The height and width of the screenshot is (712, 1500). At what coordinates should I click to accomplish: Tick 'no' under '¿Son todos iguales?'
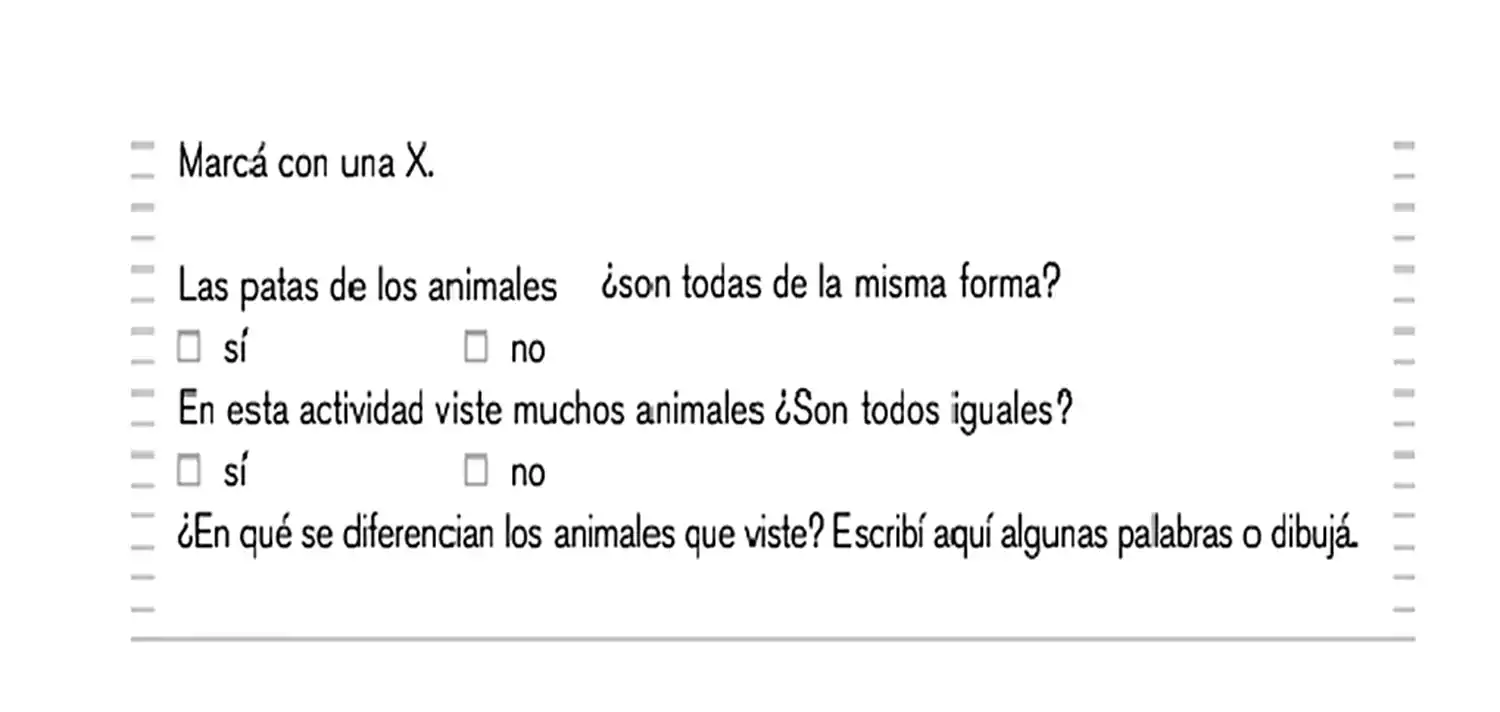pyautogui.click(x=476, y=471)
